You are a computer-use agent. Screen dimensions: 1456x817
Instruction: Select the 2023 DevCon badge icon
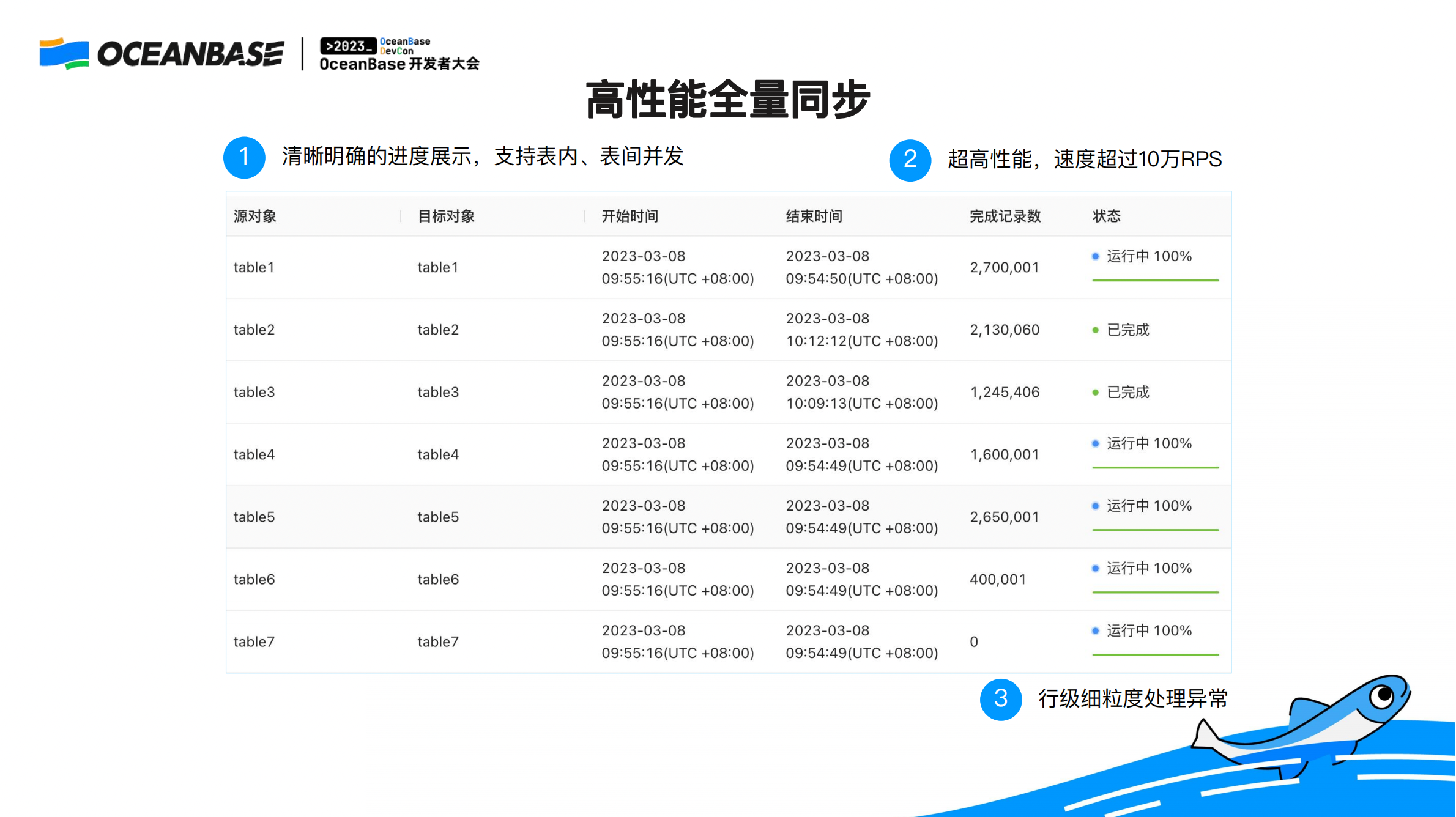point(349,45)
